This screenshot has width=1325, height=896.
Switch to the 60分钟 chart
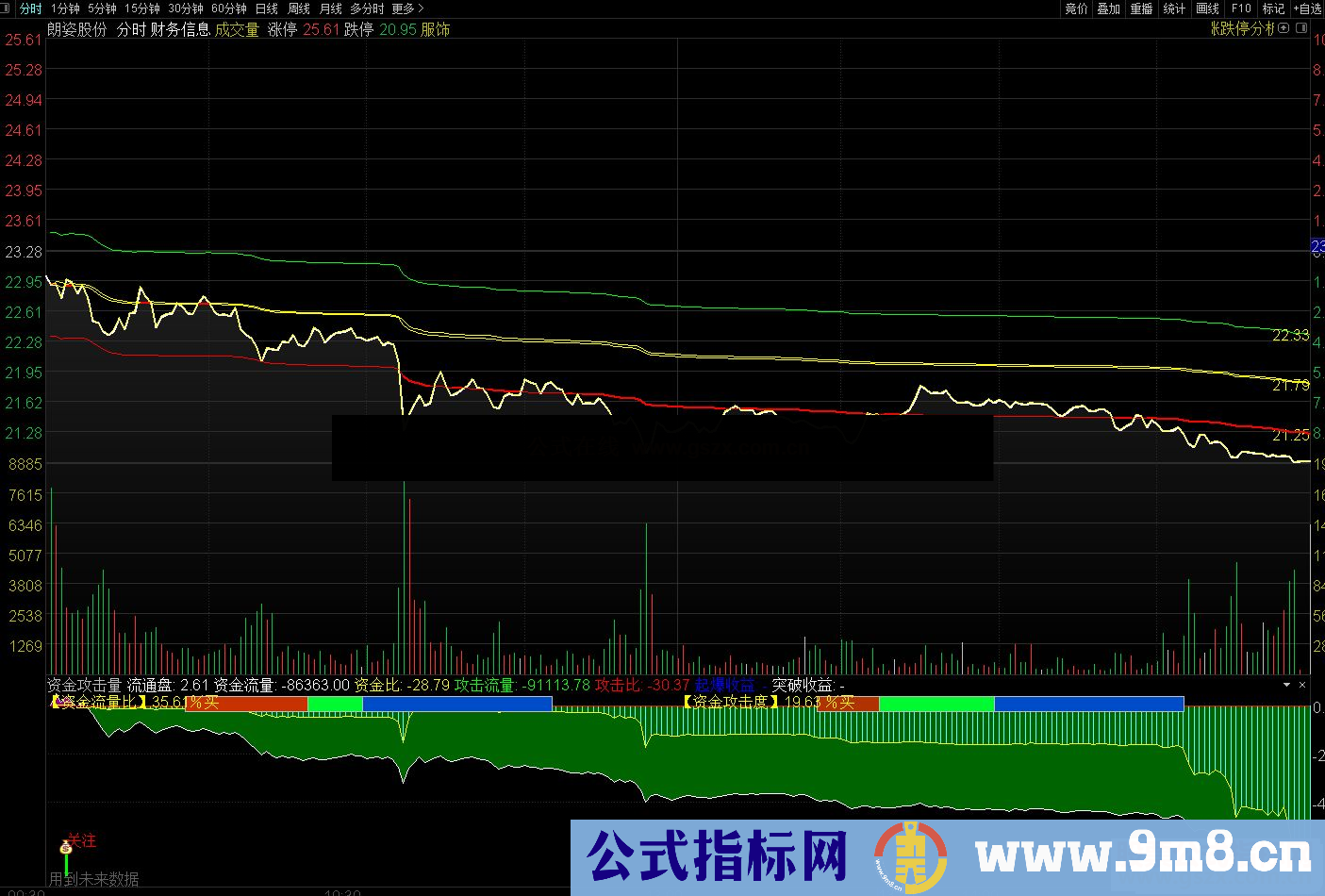pyautogui.click(x=229, y=8)
